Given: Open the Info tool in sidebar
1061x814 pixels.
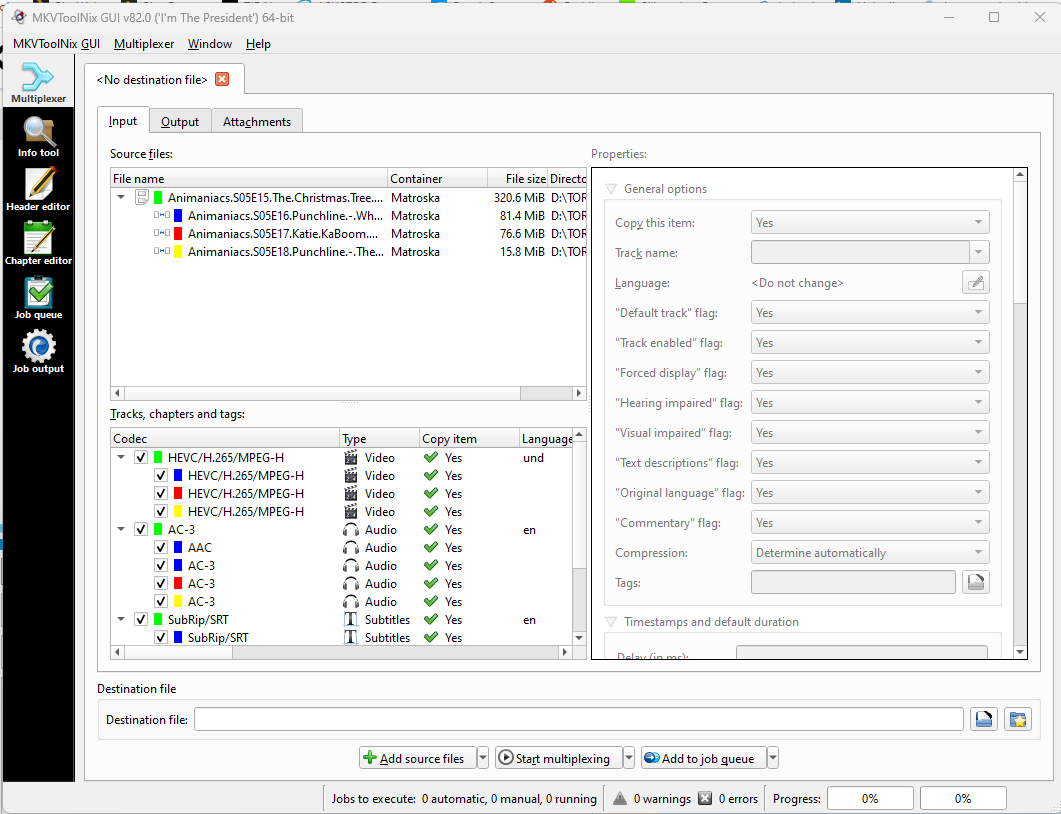Looking at the screenshot, I should (38, 137).
